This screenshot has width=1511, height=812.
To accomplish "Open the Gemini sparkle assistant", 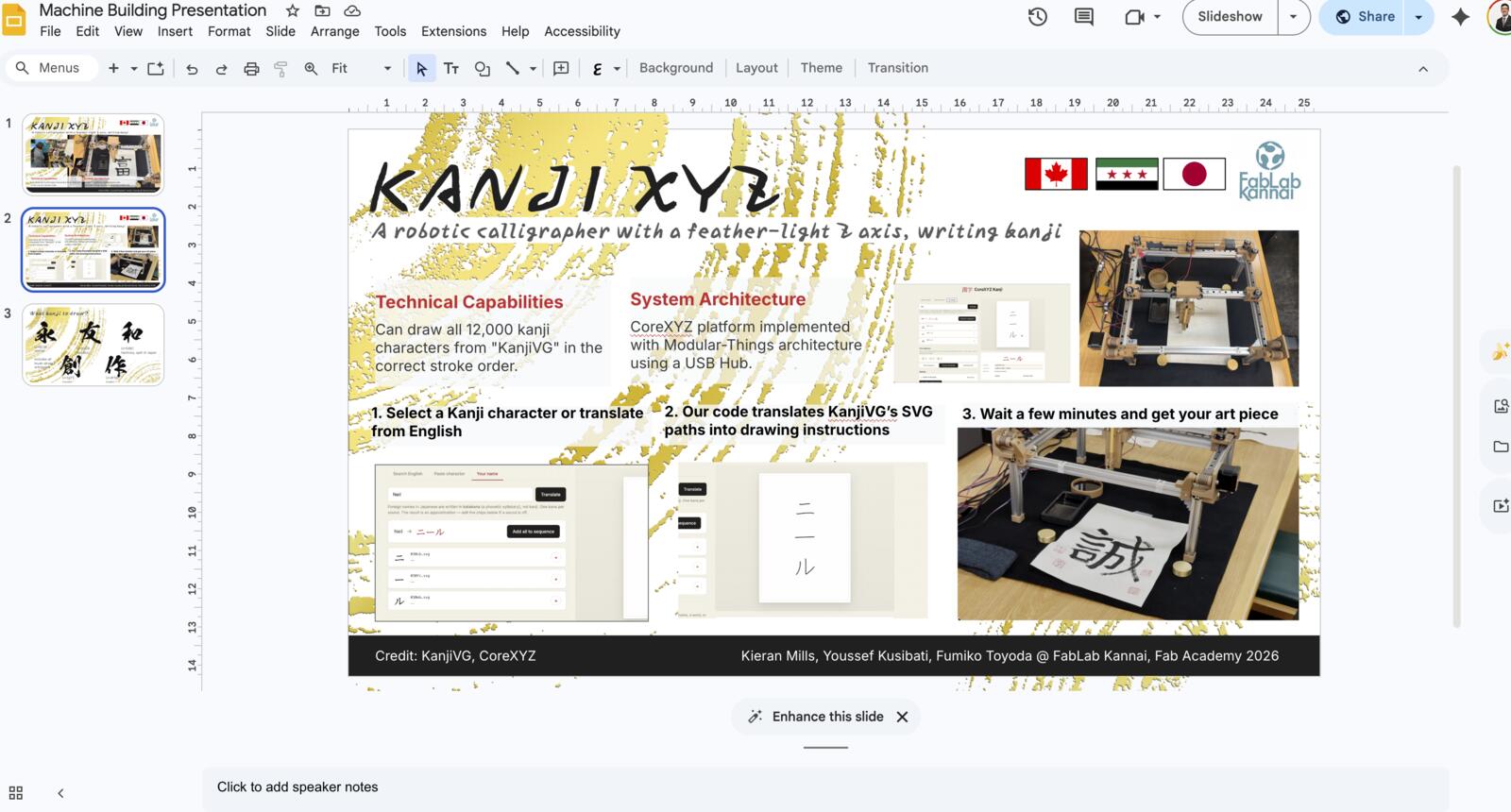I will tap(1460, 17).
